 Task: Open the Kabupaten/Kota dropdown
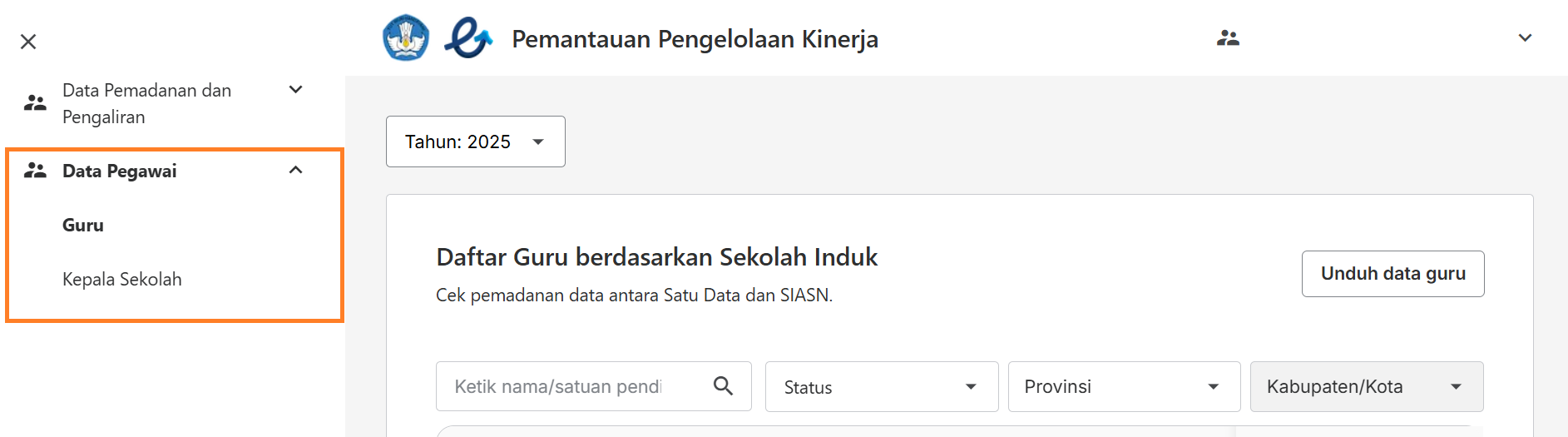(1367, 386)
